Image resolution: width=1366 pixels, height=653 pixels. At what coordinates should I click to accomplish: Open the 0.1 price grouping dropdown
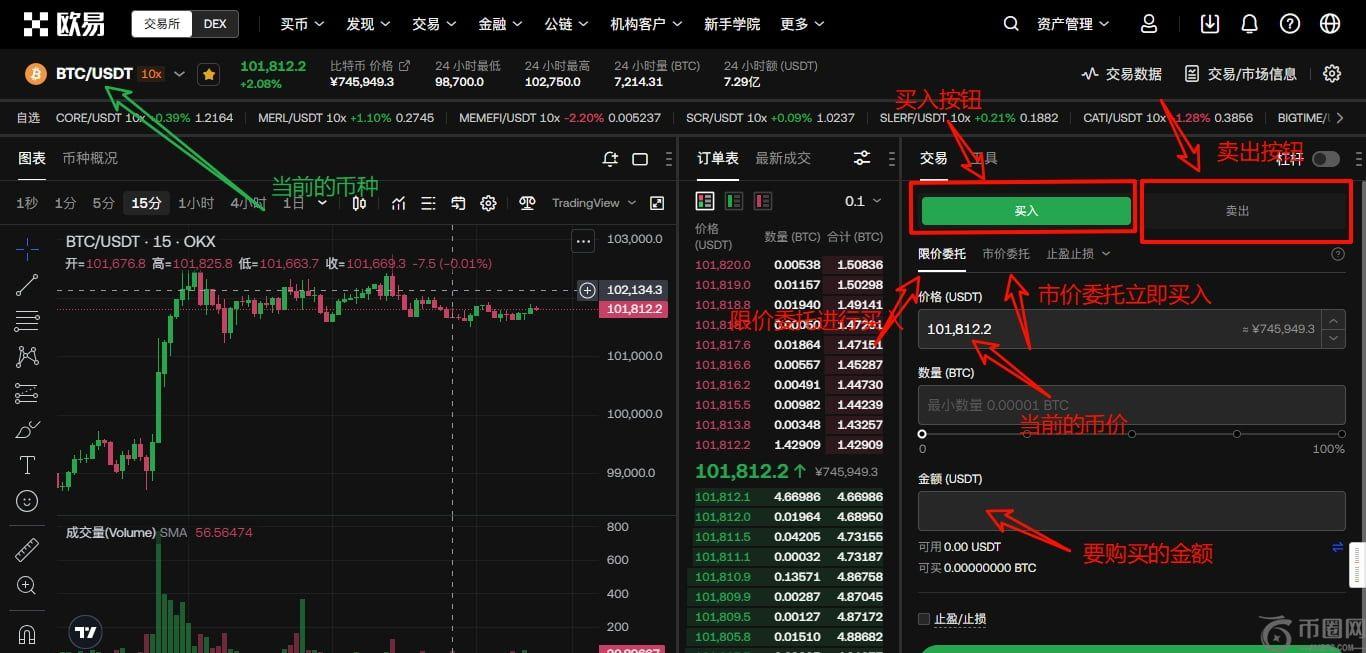click(x=863, y=201)
